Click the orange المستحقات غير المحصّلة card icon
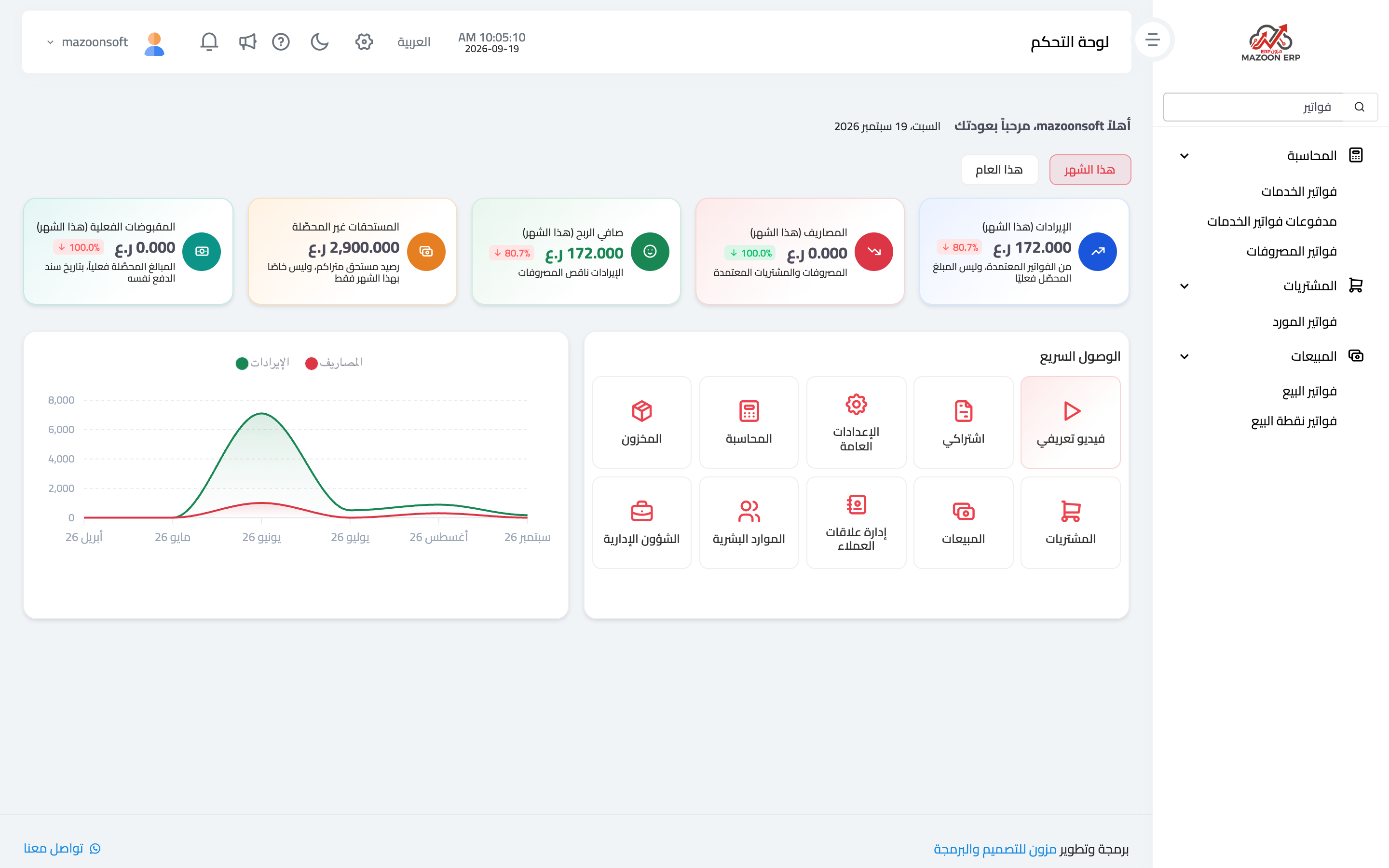 click(426, 251)
